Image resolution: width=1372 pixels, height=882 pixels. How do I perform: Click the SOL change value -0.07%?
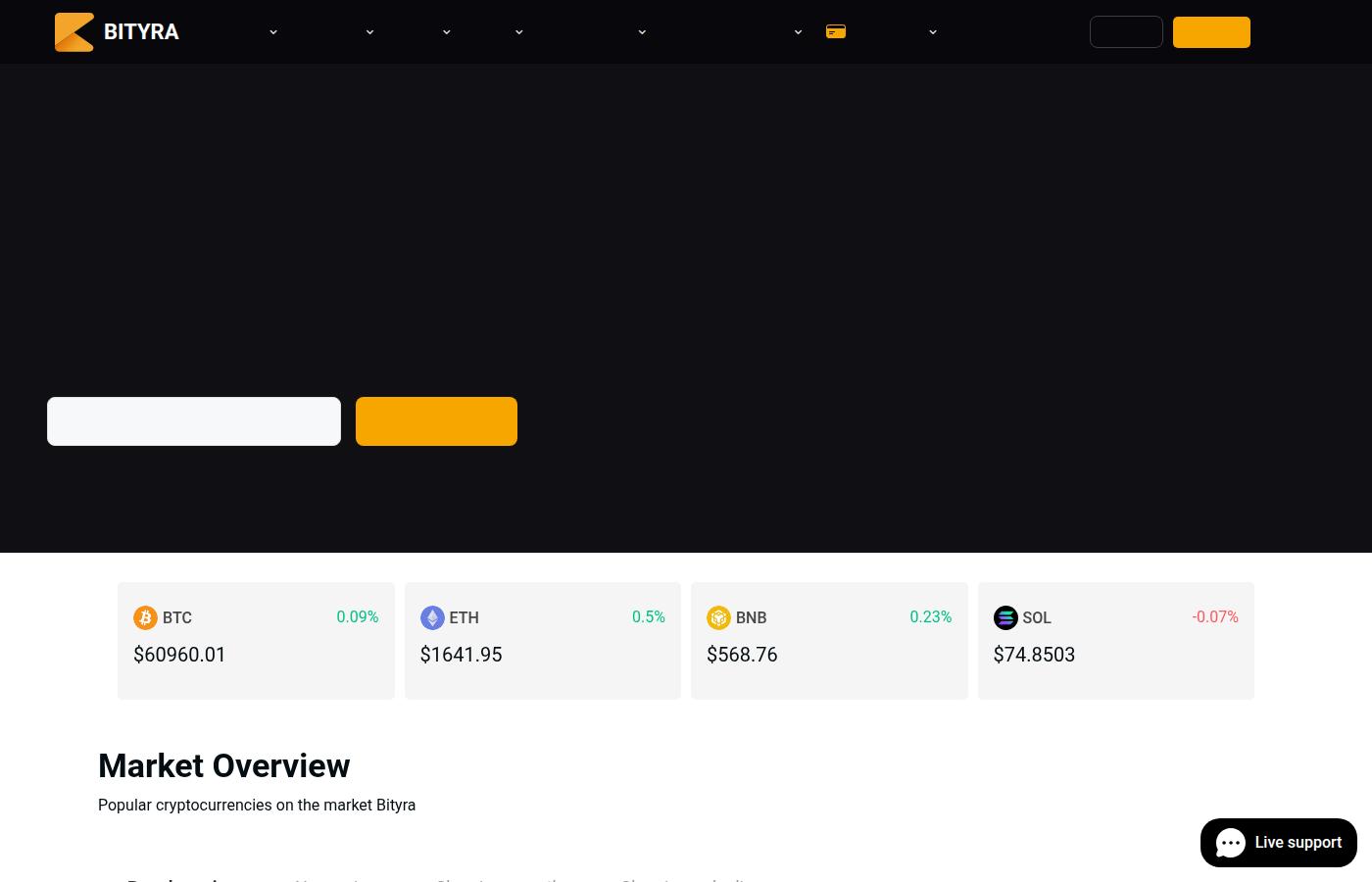coord(1215,616)
